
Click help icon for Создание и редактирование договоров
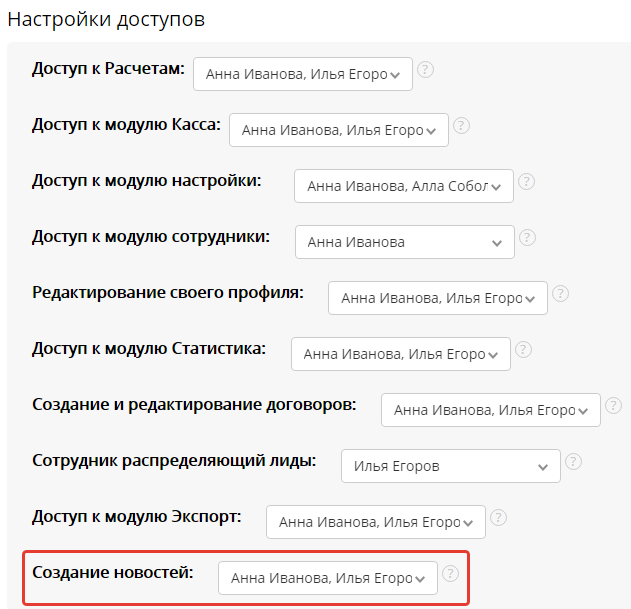613,406
